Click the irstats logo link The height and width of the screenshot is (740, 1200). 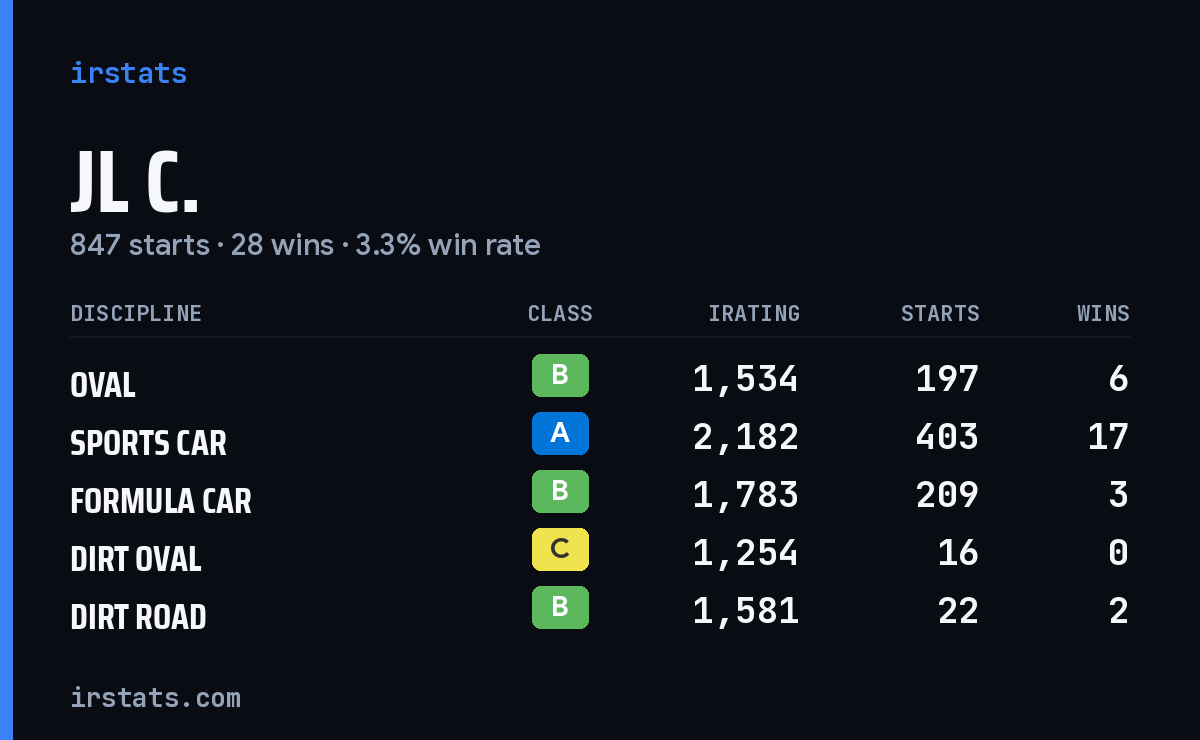pos(128,73)
